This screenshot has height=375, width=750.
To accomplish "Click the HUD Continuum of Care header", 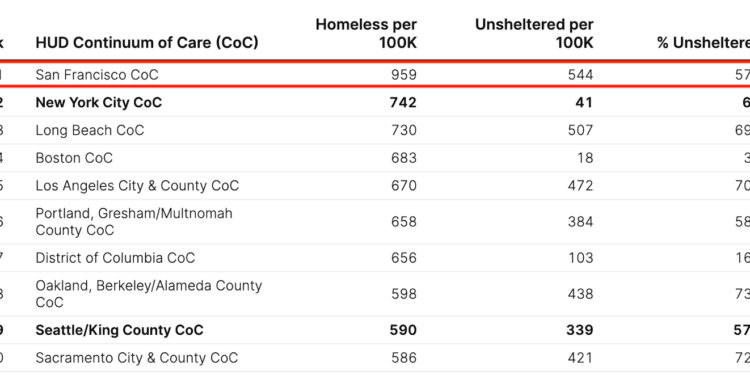I will click(147, 43).
